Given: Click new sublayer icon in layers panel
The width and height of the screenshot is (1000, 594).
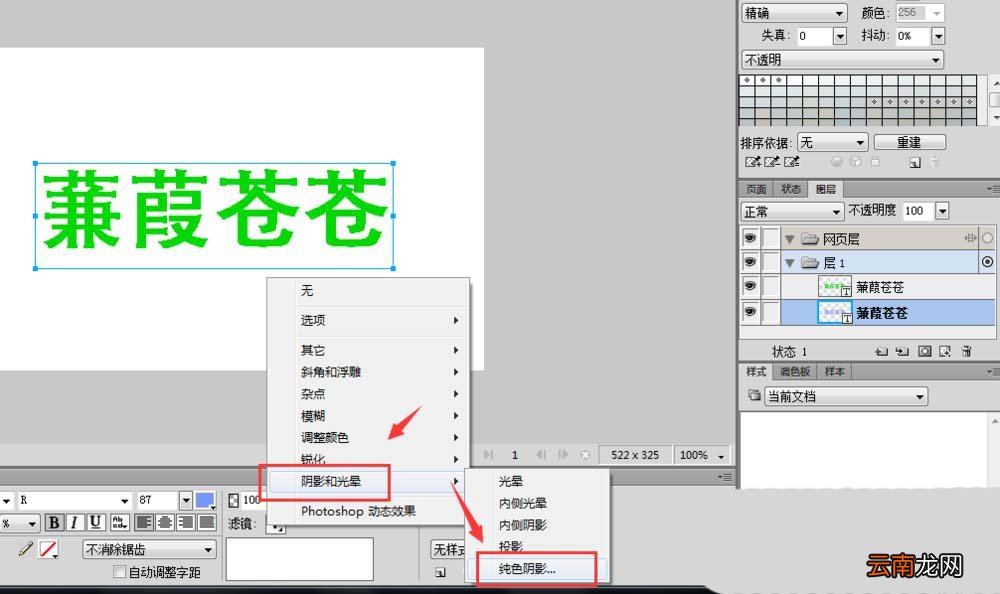Looking at the screenshot, I should point(902,351).
